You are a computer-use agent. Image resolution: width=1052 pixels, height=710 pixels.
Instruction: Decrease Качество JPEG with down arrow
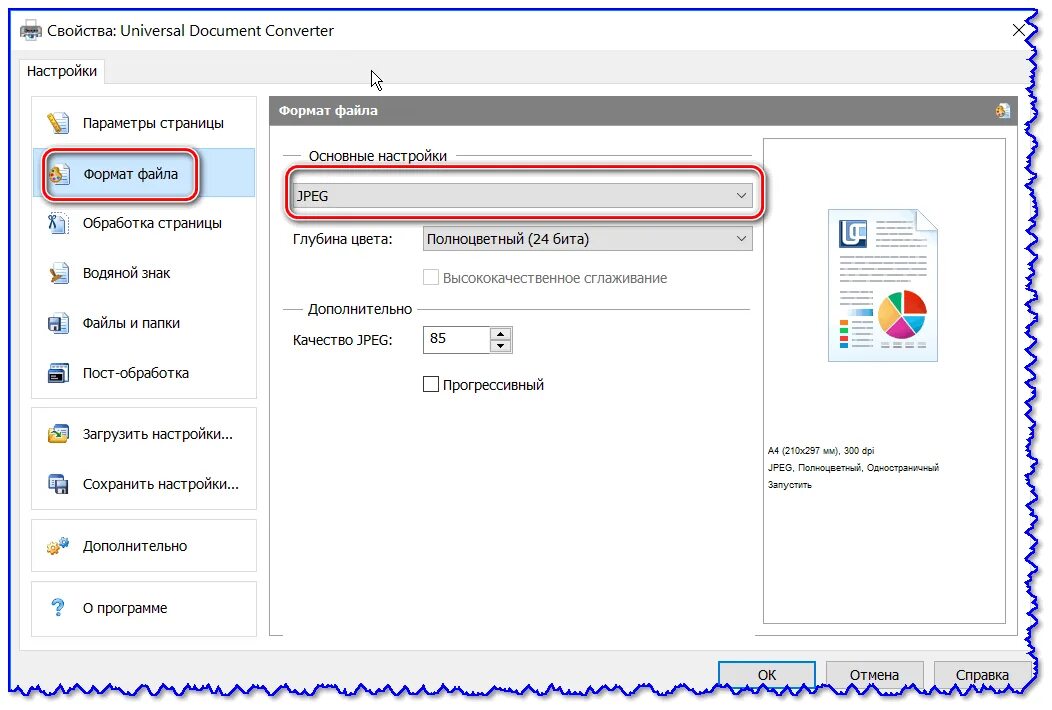coord(501,346)
